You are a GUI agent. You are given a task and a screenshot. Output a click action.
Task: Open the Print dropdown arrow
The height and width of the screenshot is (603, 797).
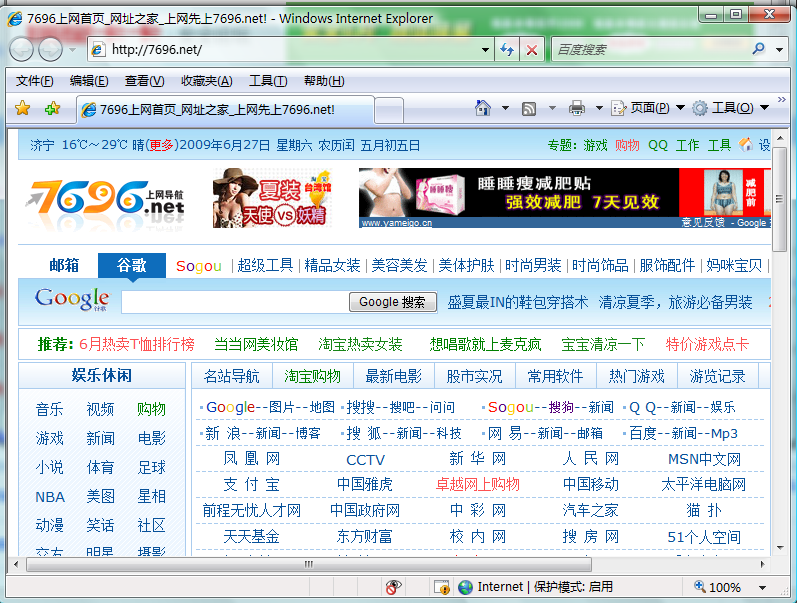tap(599, 108)
